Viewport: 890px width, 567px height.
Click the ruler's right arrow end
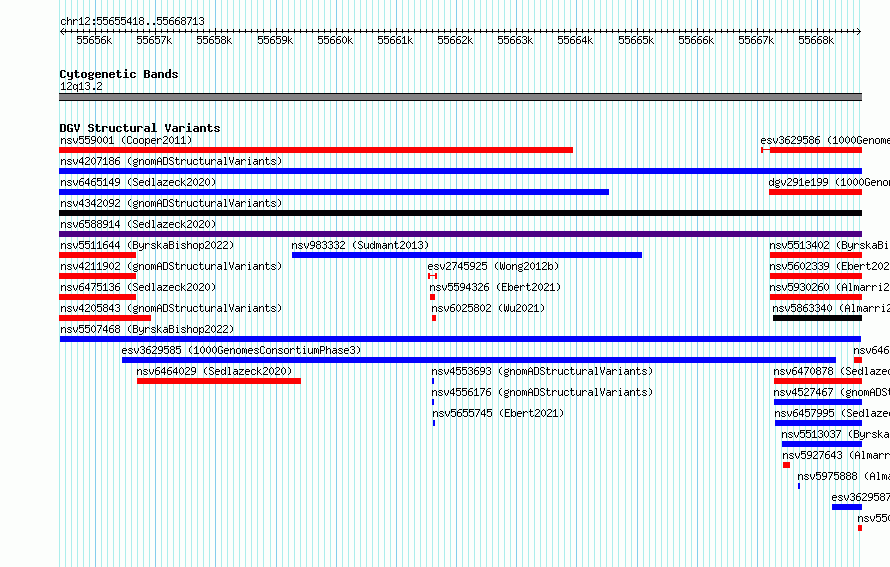(859, 32)
